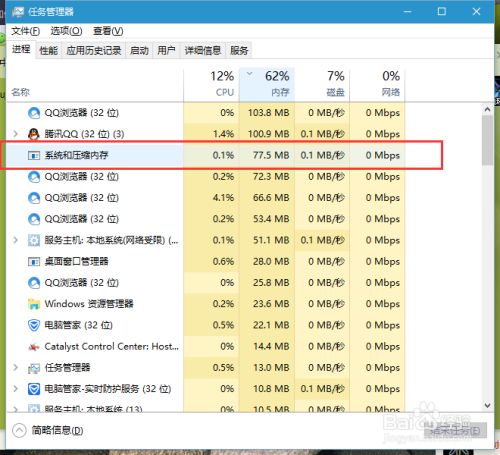Click the 系统和压缩内存 process icon

tap(34, 155)
